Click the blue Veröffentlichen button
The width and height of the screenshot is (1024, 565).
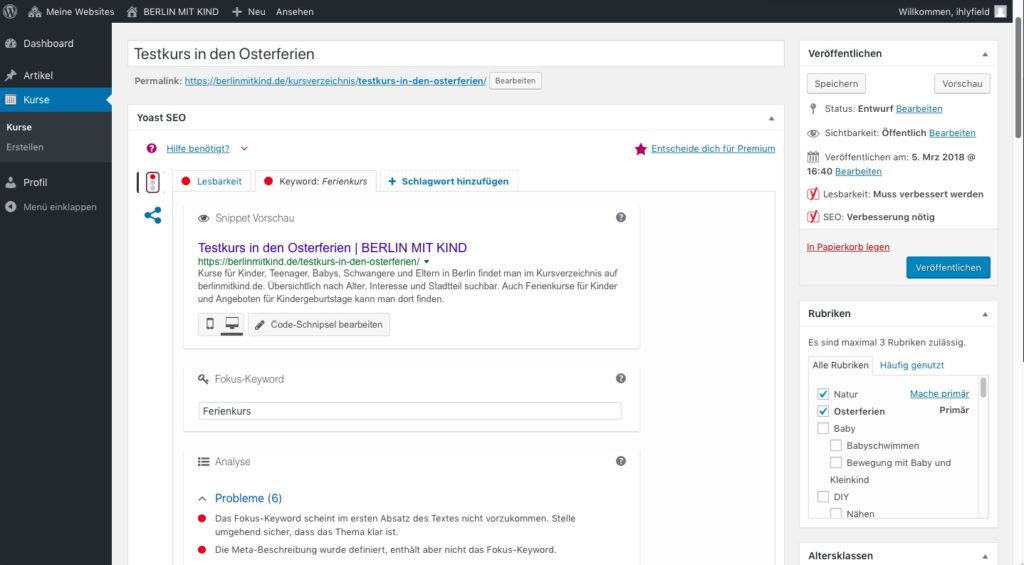948,267
